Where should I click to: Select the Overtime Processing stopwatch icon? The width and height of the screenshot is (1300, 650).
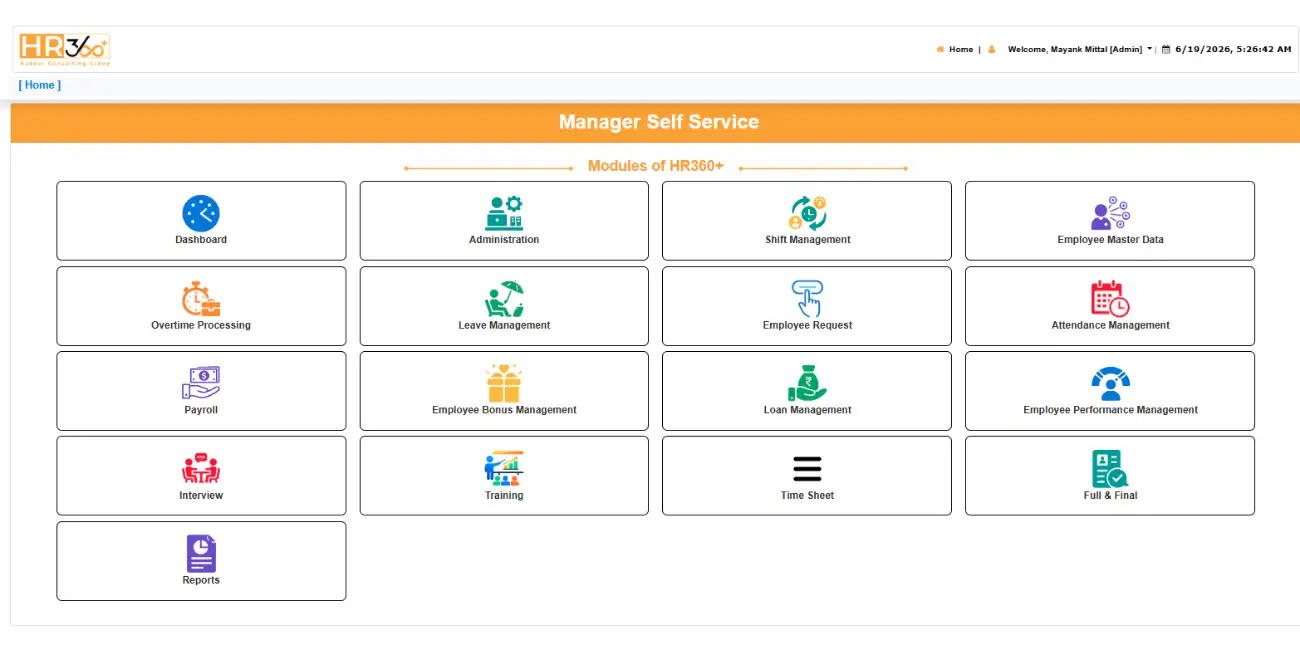click(x=201, y=299)
